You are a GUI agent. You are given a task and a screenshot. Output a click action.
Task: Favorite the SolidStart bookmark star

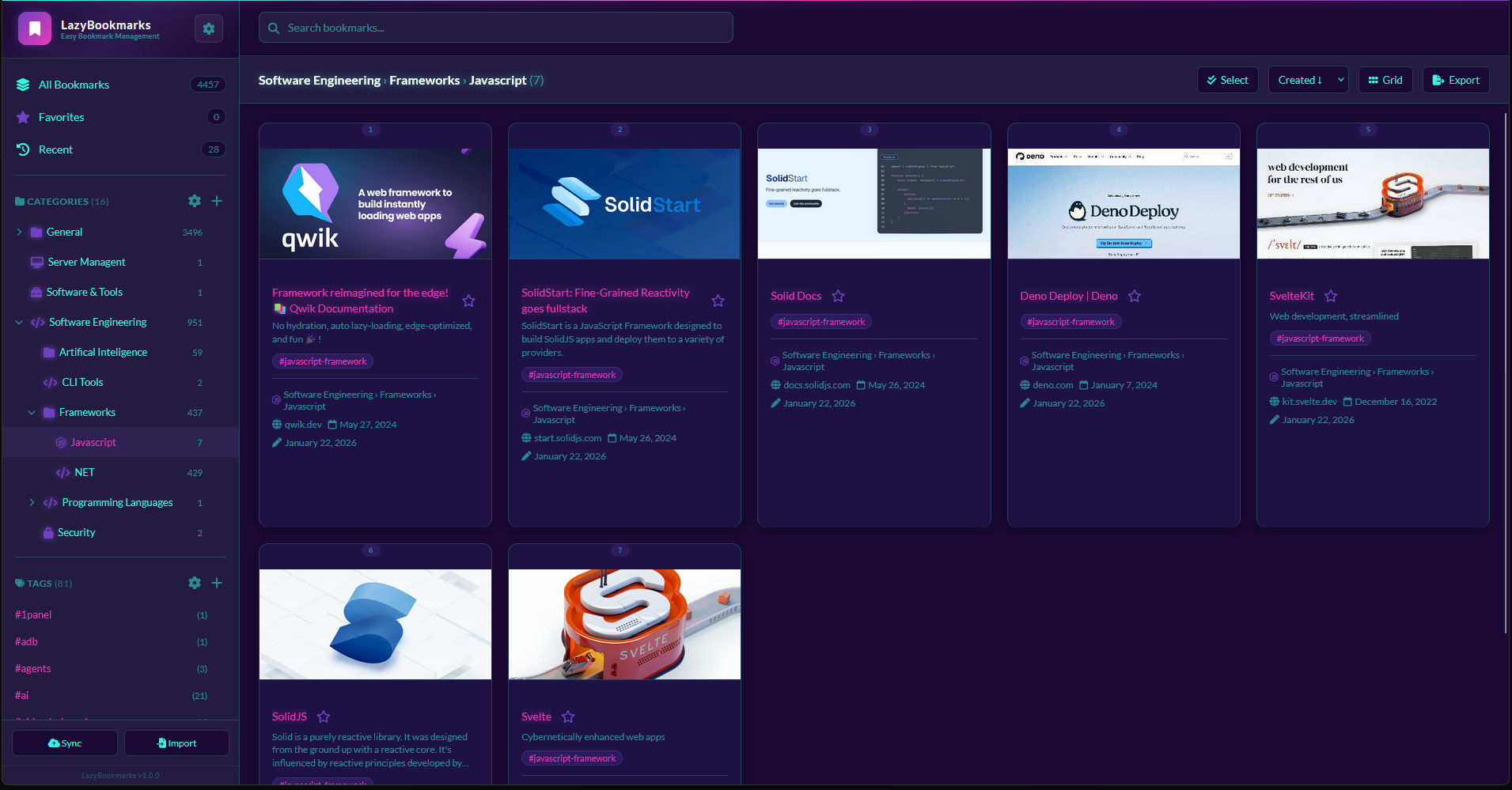(x=718, y=301)
